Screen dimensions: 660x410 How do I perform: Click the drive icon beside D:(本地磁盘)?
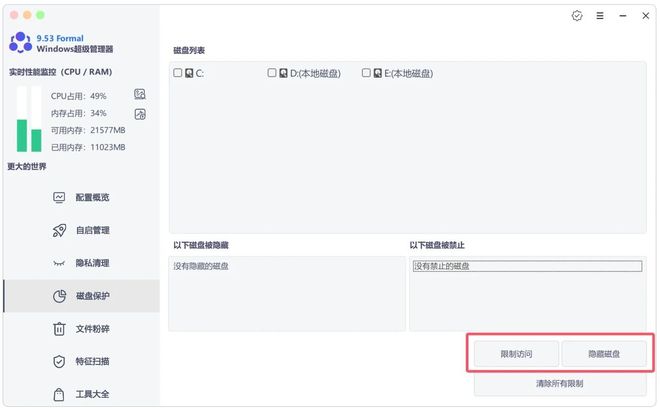pyautogui.click(x=283, y=73)
